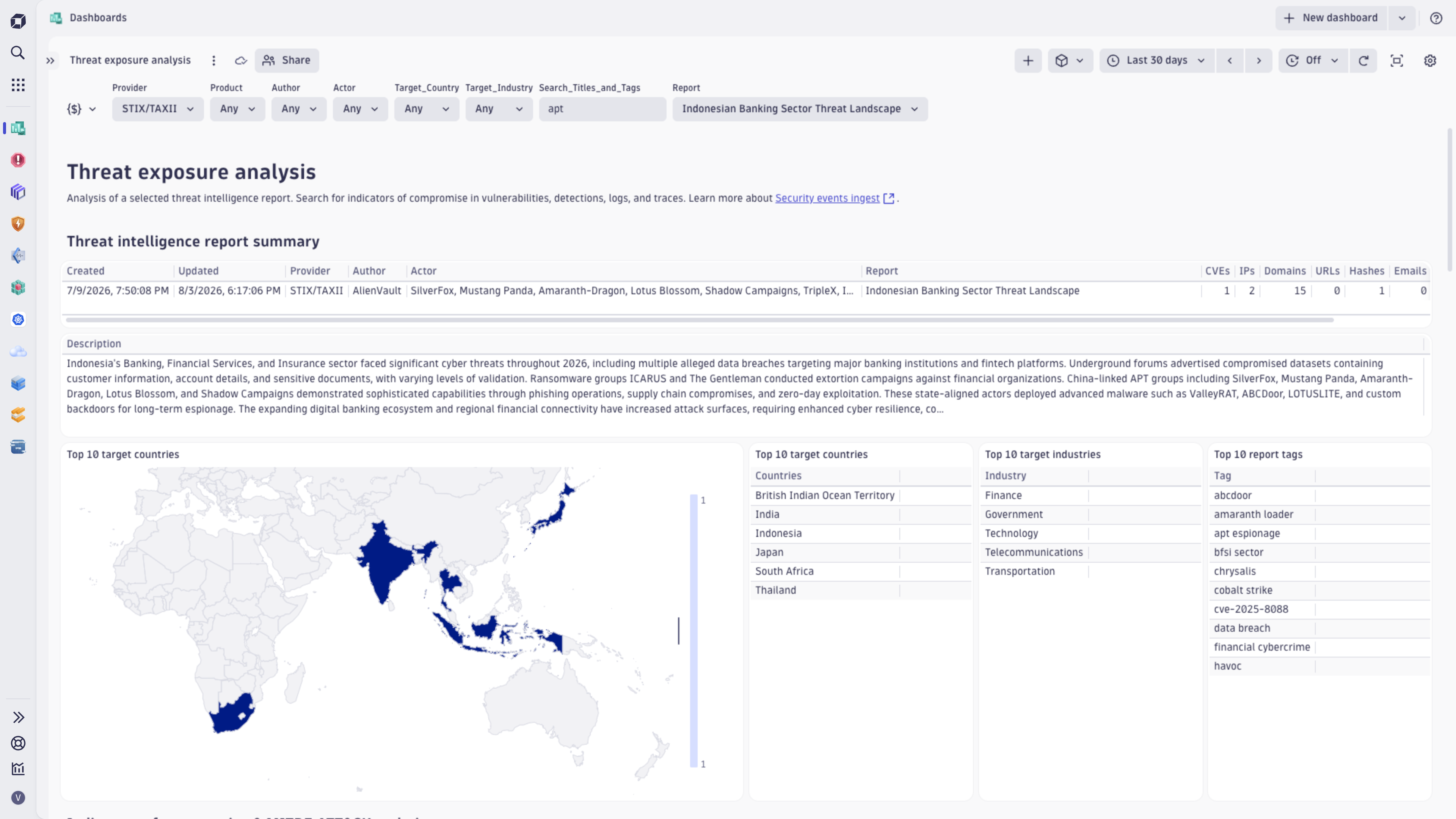Expand the sidebar with double chevron at the bottom
The width and height of the screenshot is (1456, 819).
tap(18, 717)
